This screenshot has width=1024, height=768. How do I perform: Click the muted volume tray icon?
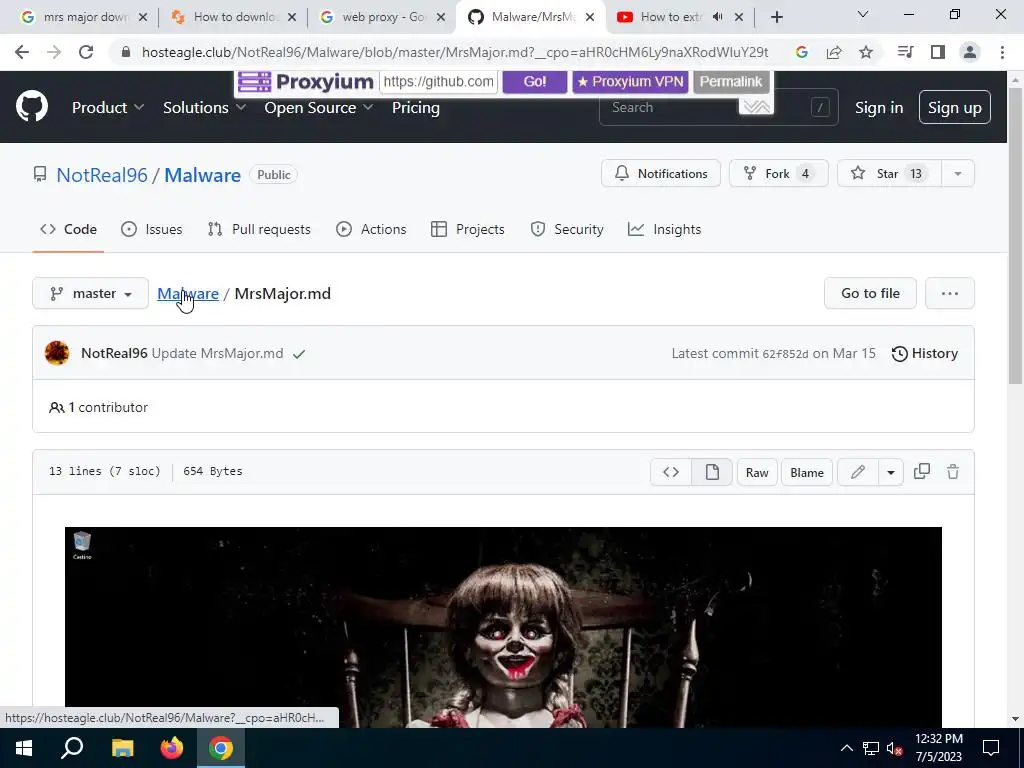pos(895,748)
